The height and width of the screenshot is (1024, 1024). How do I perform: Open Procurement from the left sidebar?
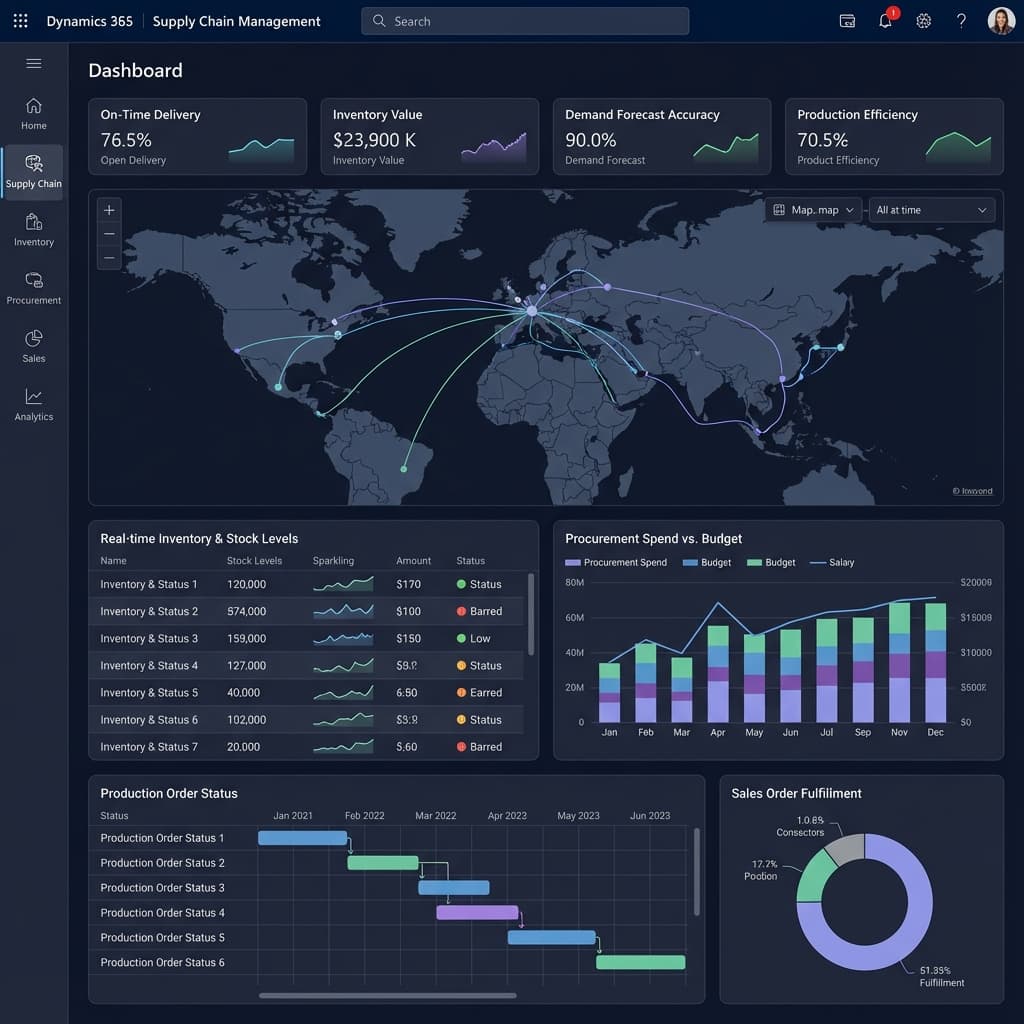click(33, 287)
